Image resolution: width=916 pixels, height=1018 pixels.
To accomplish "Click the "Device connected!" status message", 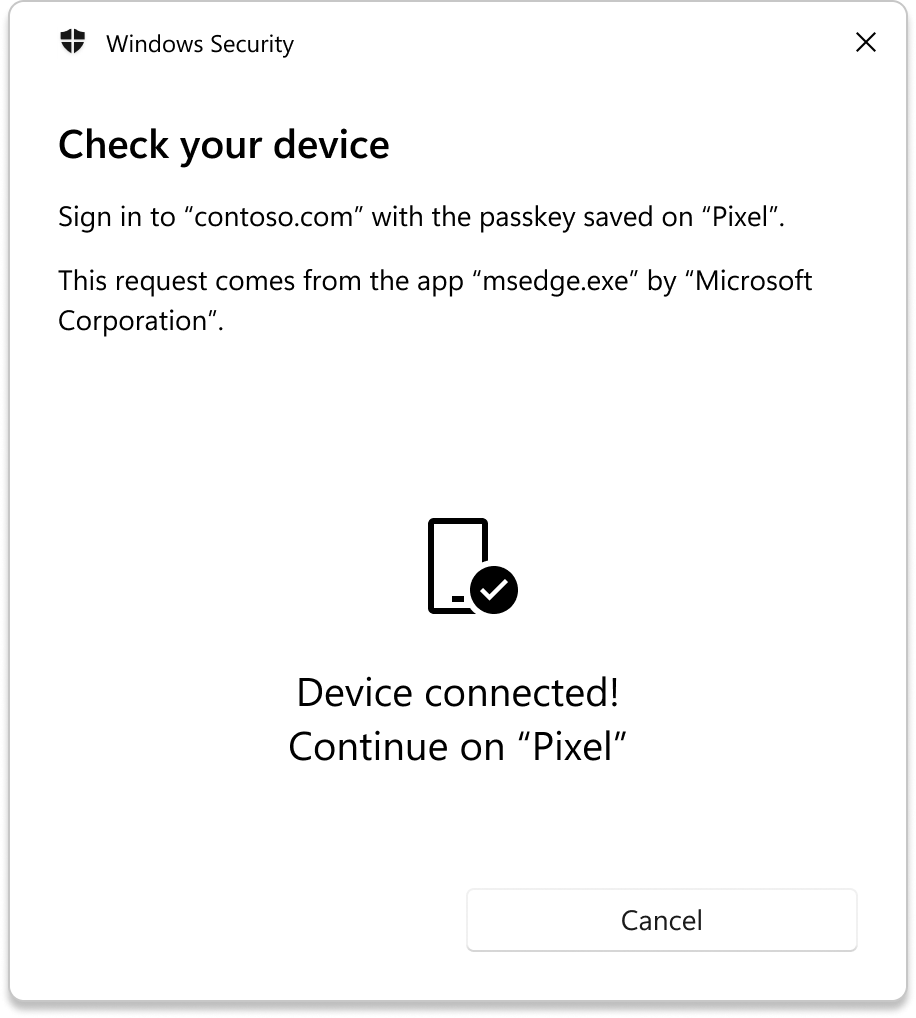I will [458, 693].
